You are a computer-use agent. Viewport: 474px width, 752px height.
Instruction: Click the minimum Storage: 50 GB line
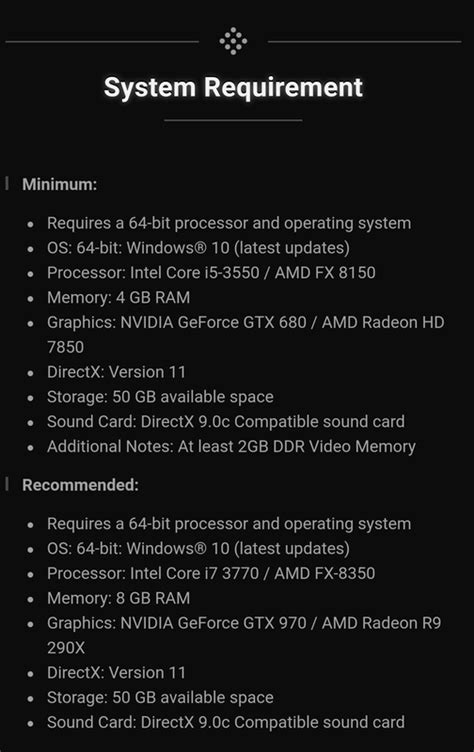point(160,397)
